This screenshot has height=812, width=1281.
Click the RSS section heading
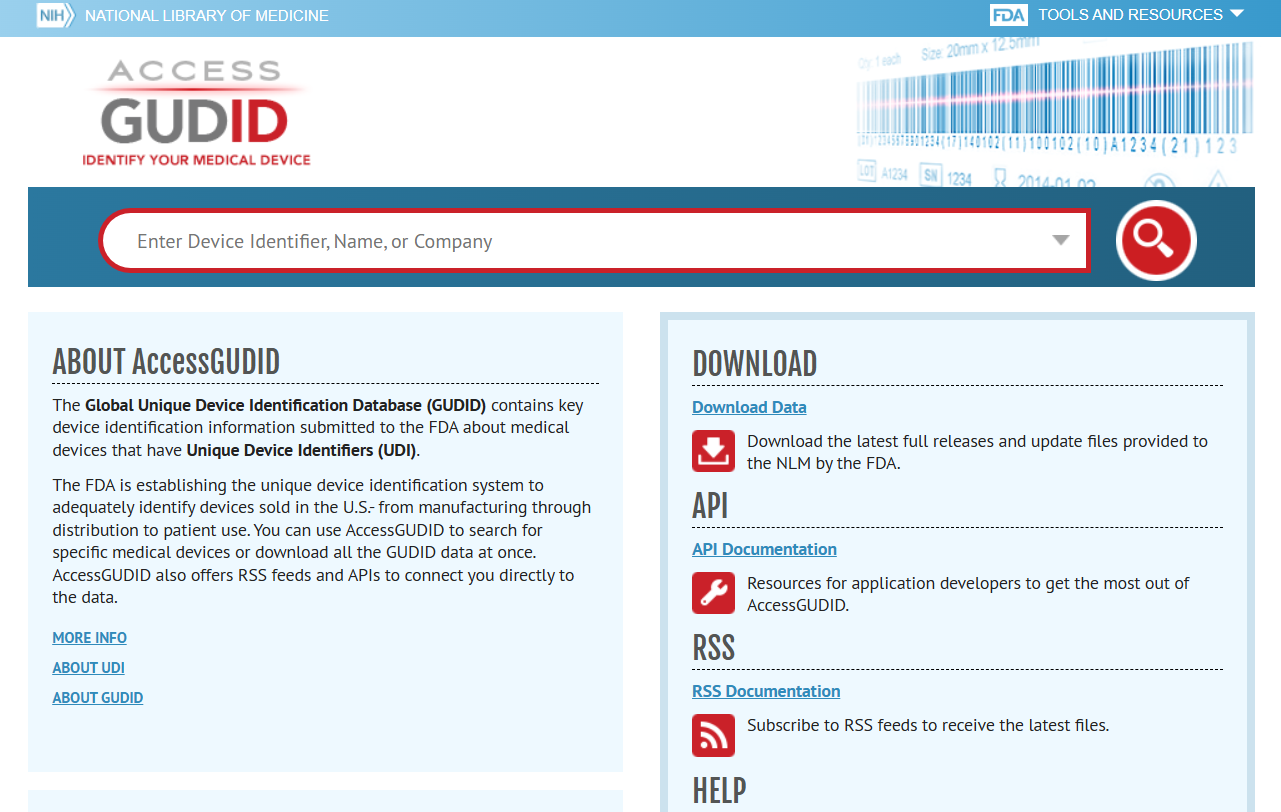tap(714, 648)
